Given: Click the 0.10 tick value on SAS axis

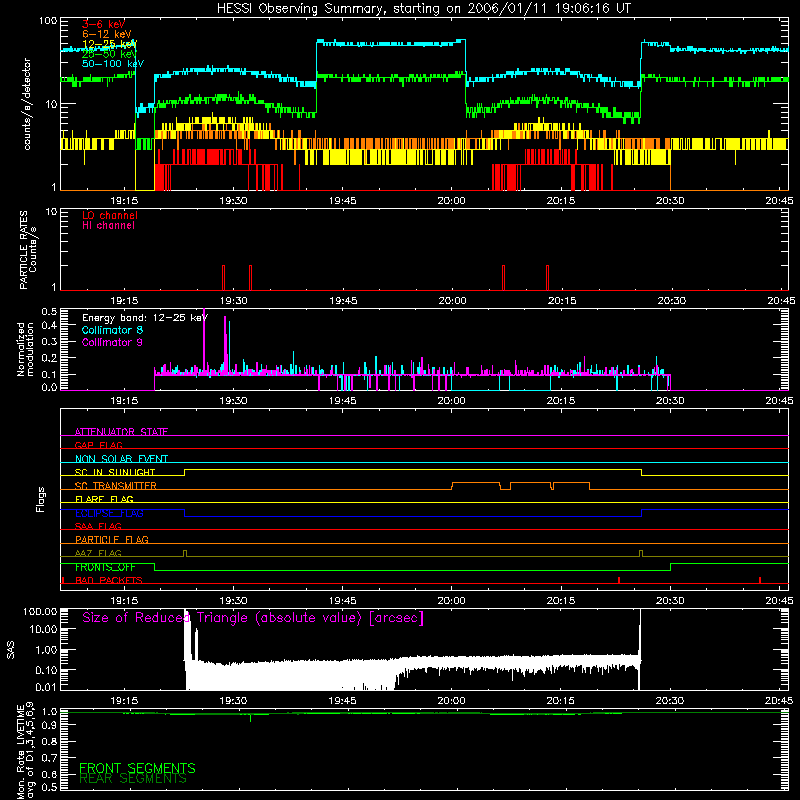Looking at the screenshot, I should (x=45, y=670).
